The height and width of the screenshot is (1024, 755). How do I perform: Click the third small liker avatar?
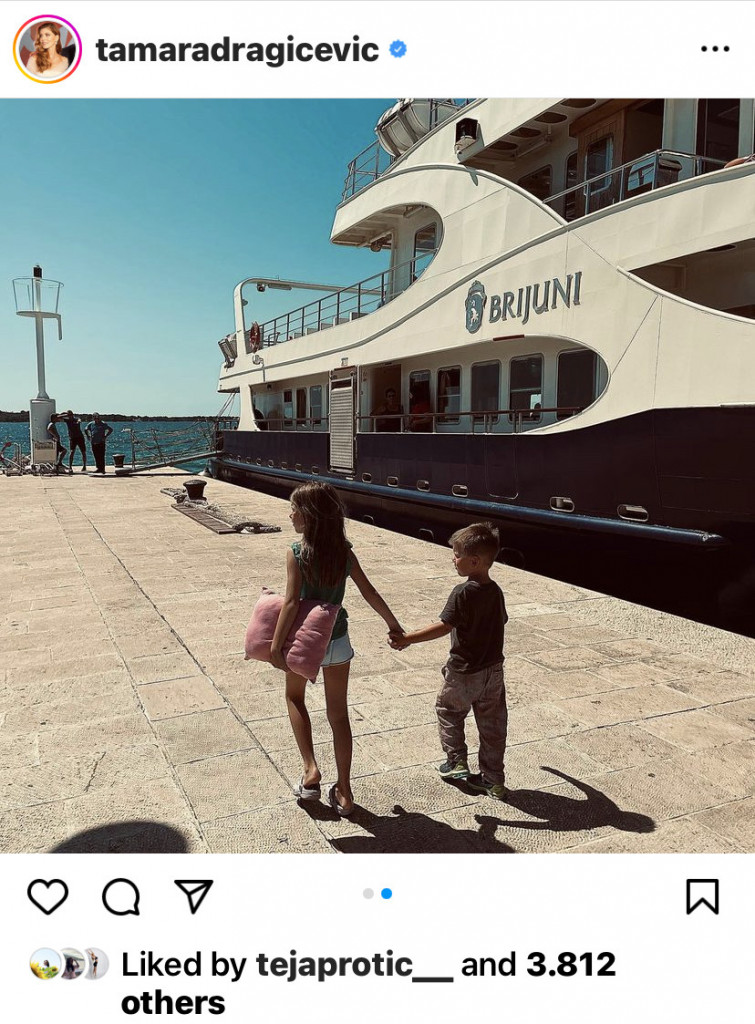pos(98,964)
